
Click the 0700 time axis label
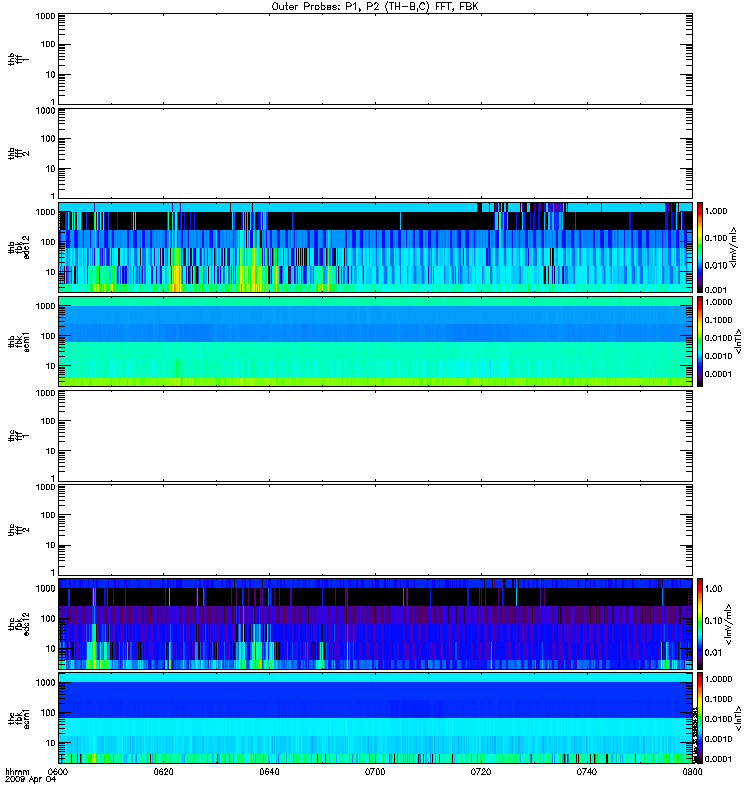tap(375, 772)
